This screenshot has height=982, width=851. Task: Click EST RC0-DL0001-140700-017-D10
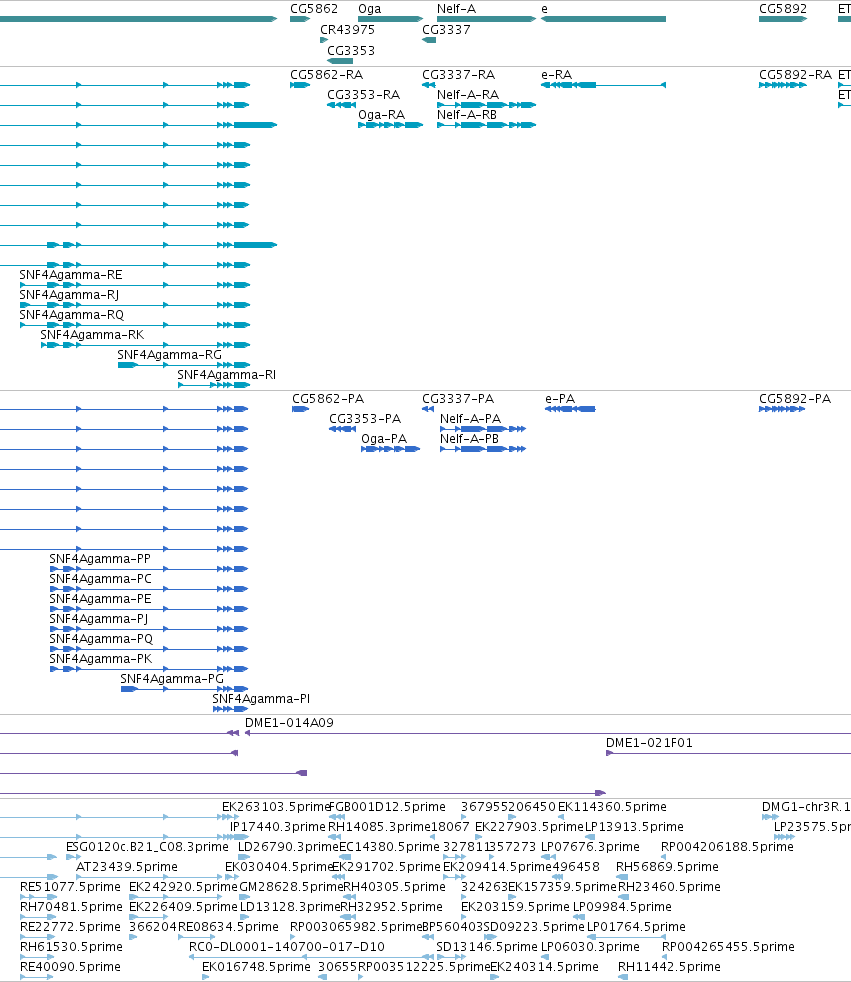[x=286, y=947]
